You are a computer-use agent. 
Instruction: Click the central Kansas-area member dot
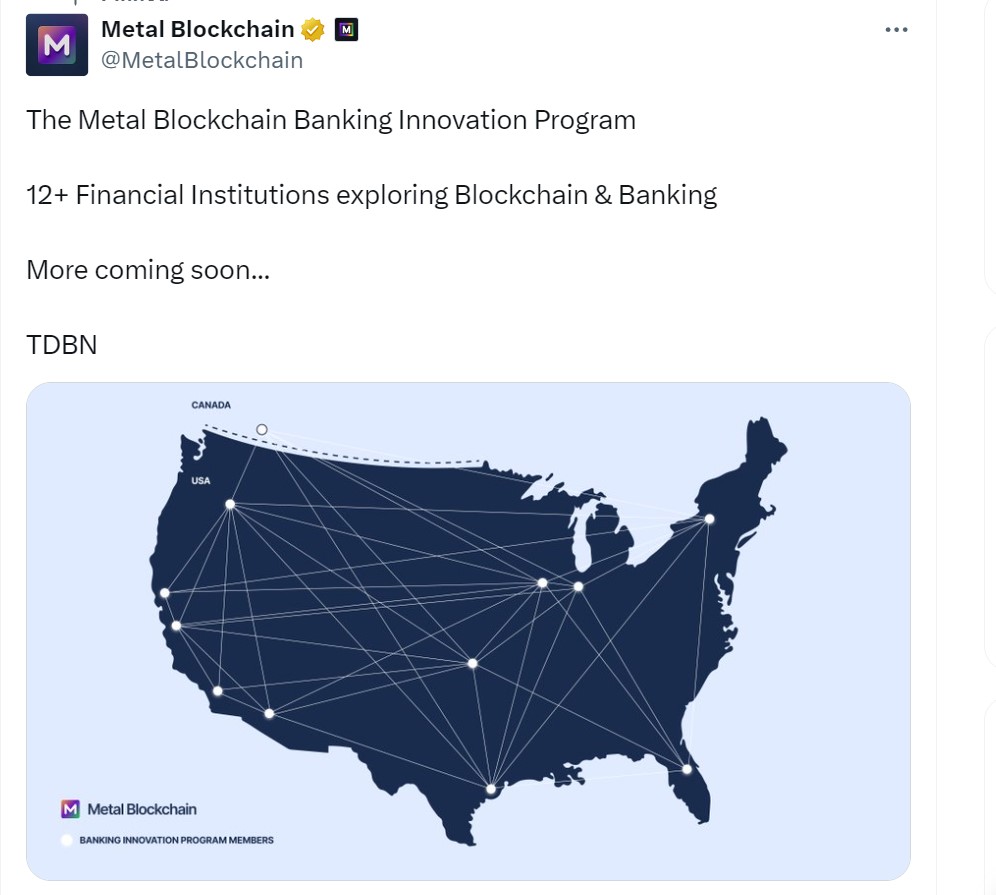pyautogui.click(x=472, y=663)
